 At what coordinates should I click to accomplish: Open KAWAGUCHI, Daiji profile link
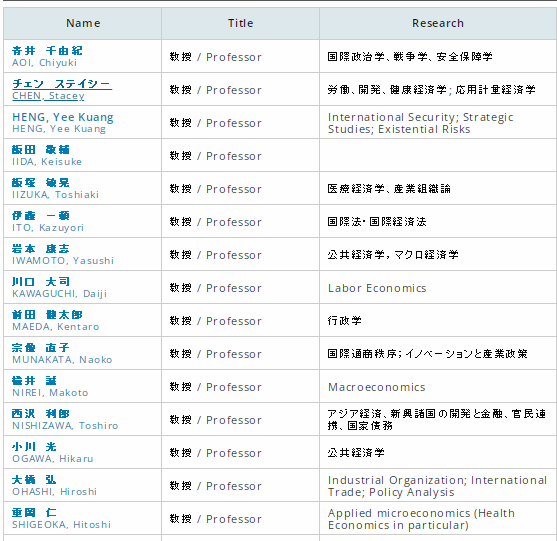tap(59, 288)
